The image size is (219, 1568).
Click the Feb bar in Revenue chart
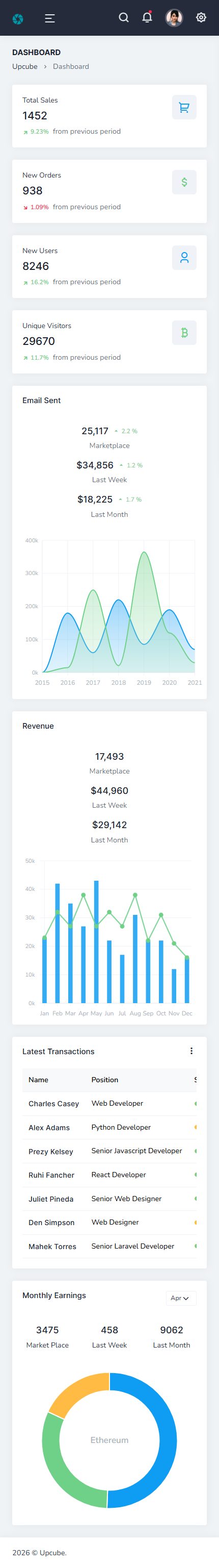tap(57, 943)
